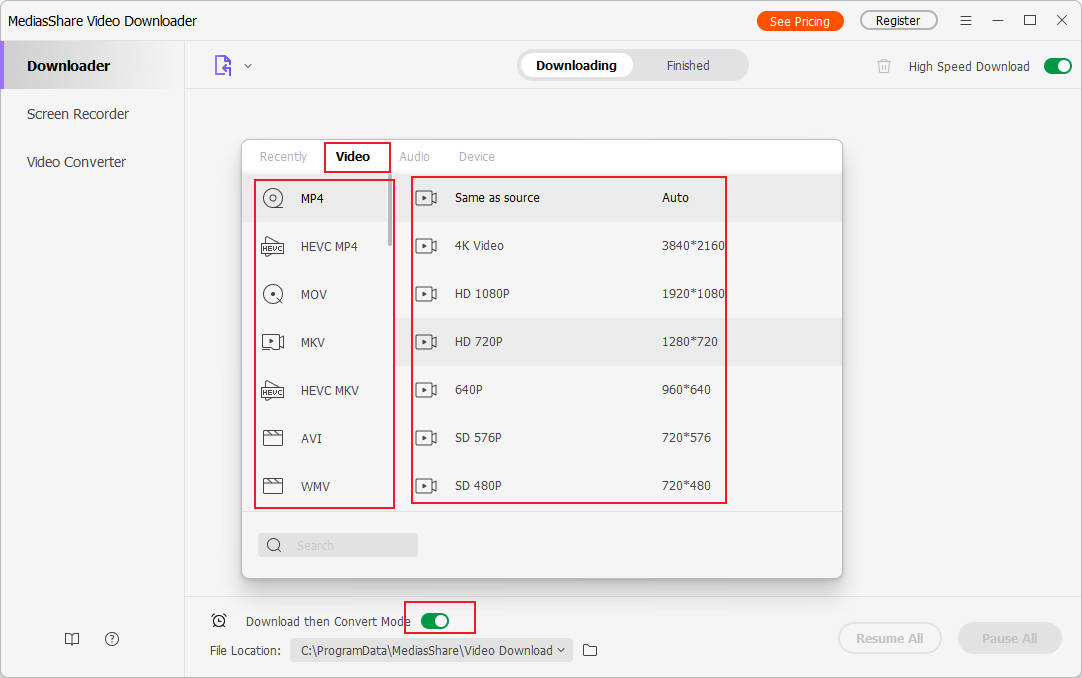Choose MP4 format label
The image size is (1082, 678).
click(x=312, y=199)
